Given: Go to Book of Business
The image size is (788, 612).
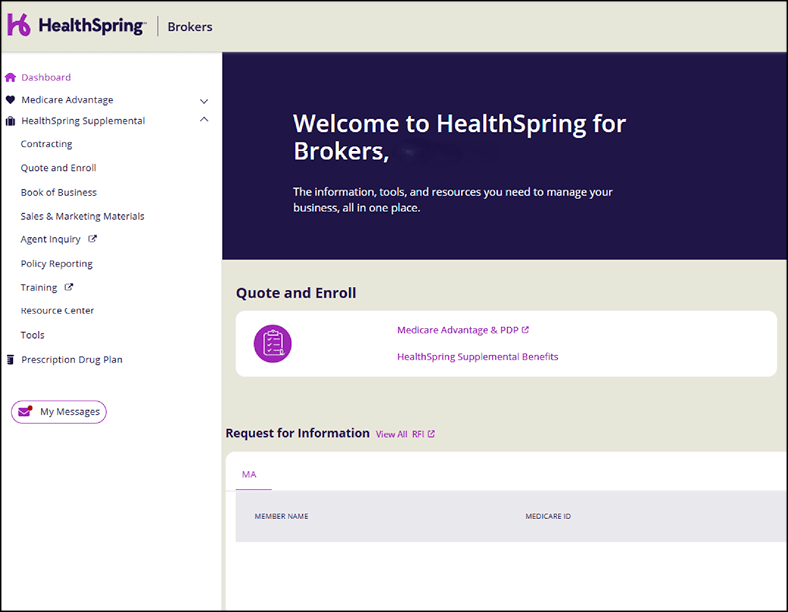Looking at the screenshot, I should click(x=58, y=192).
